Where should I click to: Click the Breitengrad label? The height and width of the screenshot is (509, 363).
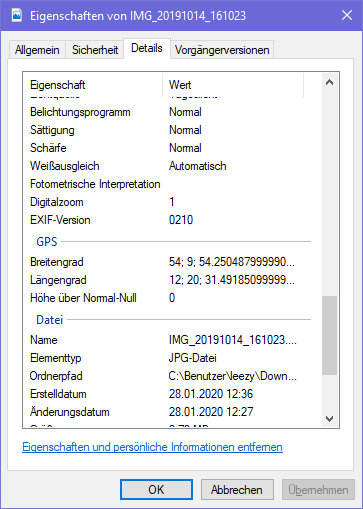pos(57,262)
